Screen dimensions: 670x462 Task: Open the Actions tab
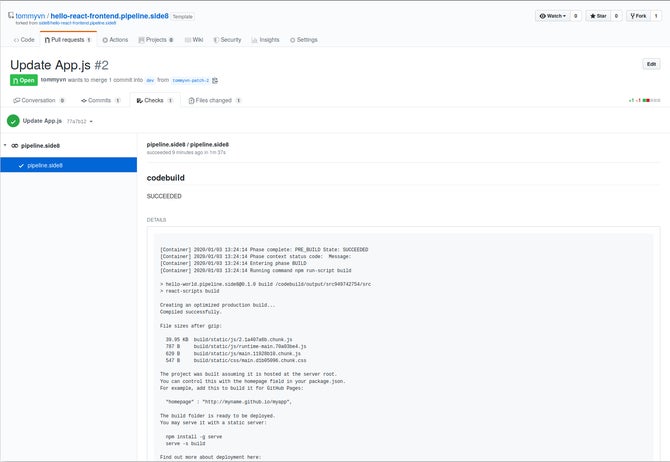point(115,40)
